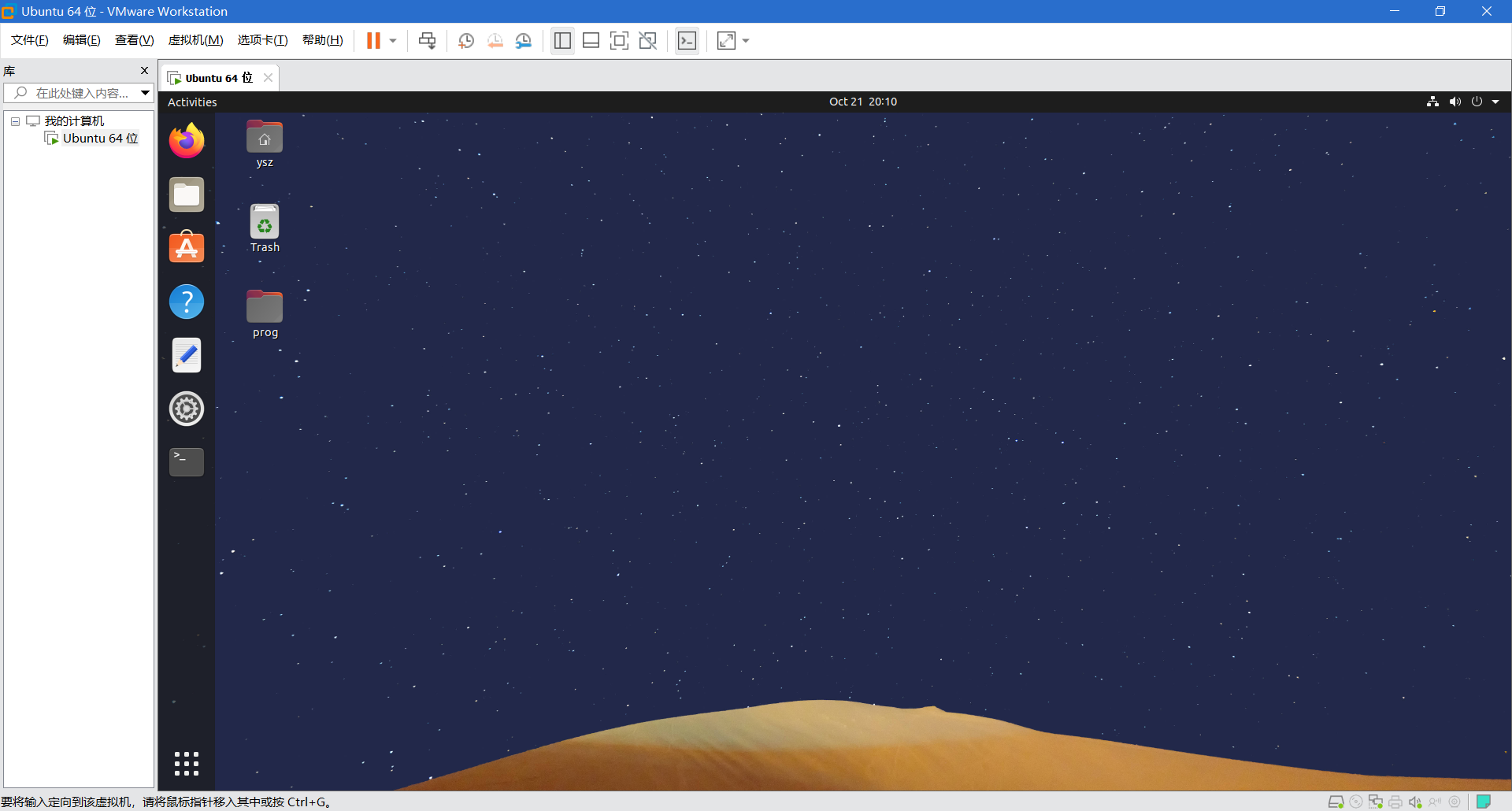Open the 虚拟机 menu
This screenshot has width=1512, height=811.
(195, 40)
